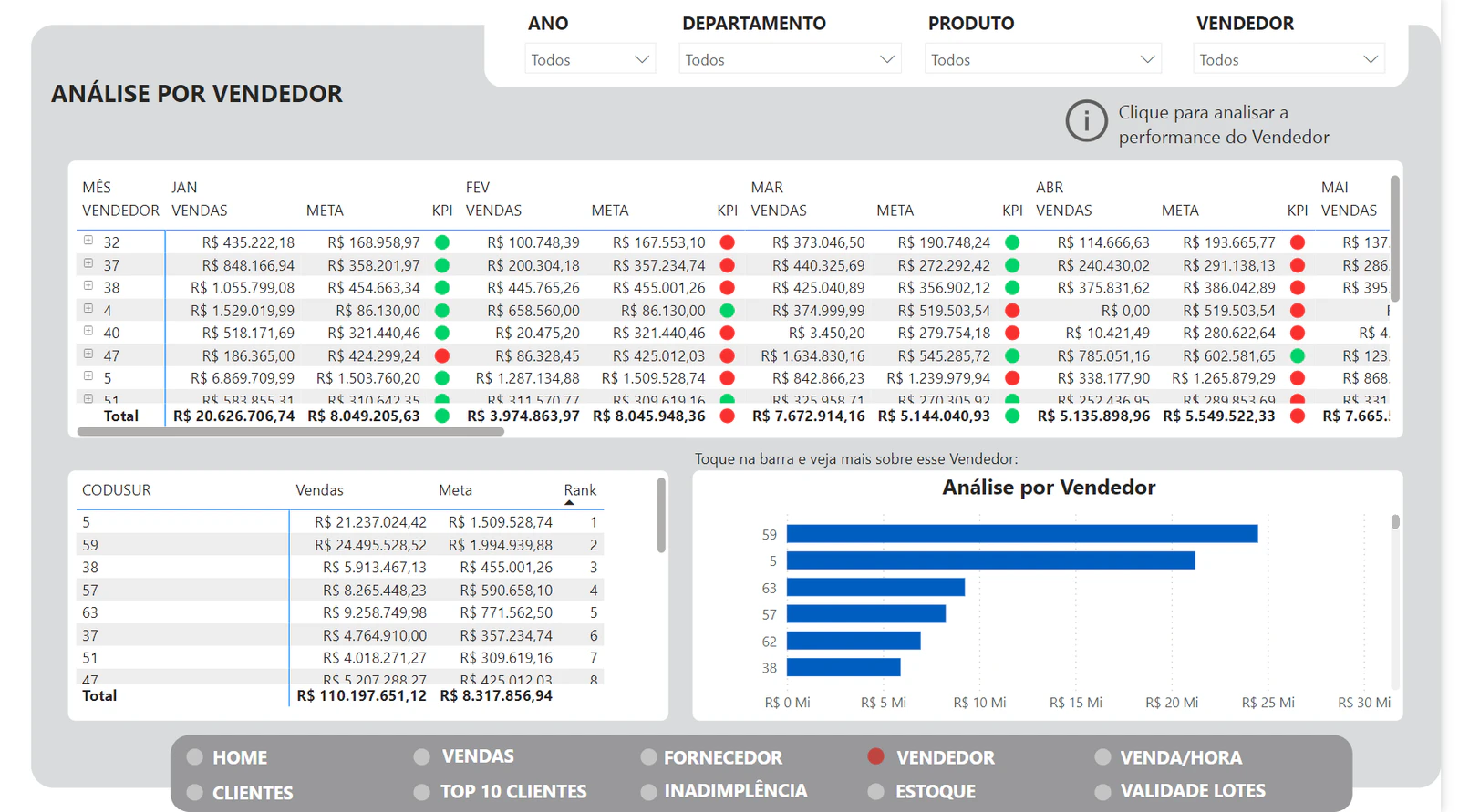Expand vendor 32 row in matrix
The width and height of the screenshot is (1459, 812).
pos(88,241)
